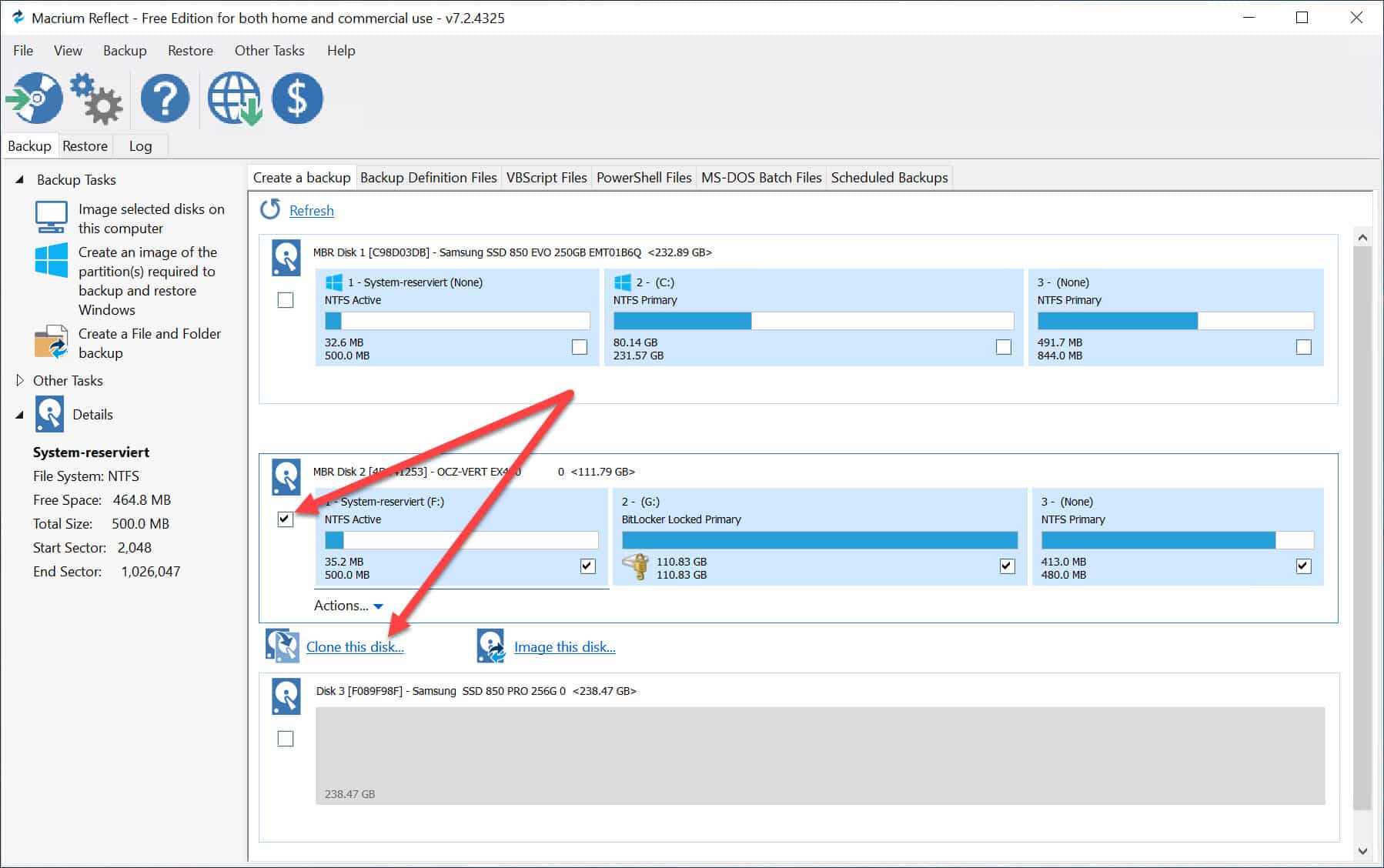Click the Macrium Reflect title bar logo

point(17,17)
